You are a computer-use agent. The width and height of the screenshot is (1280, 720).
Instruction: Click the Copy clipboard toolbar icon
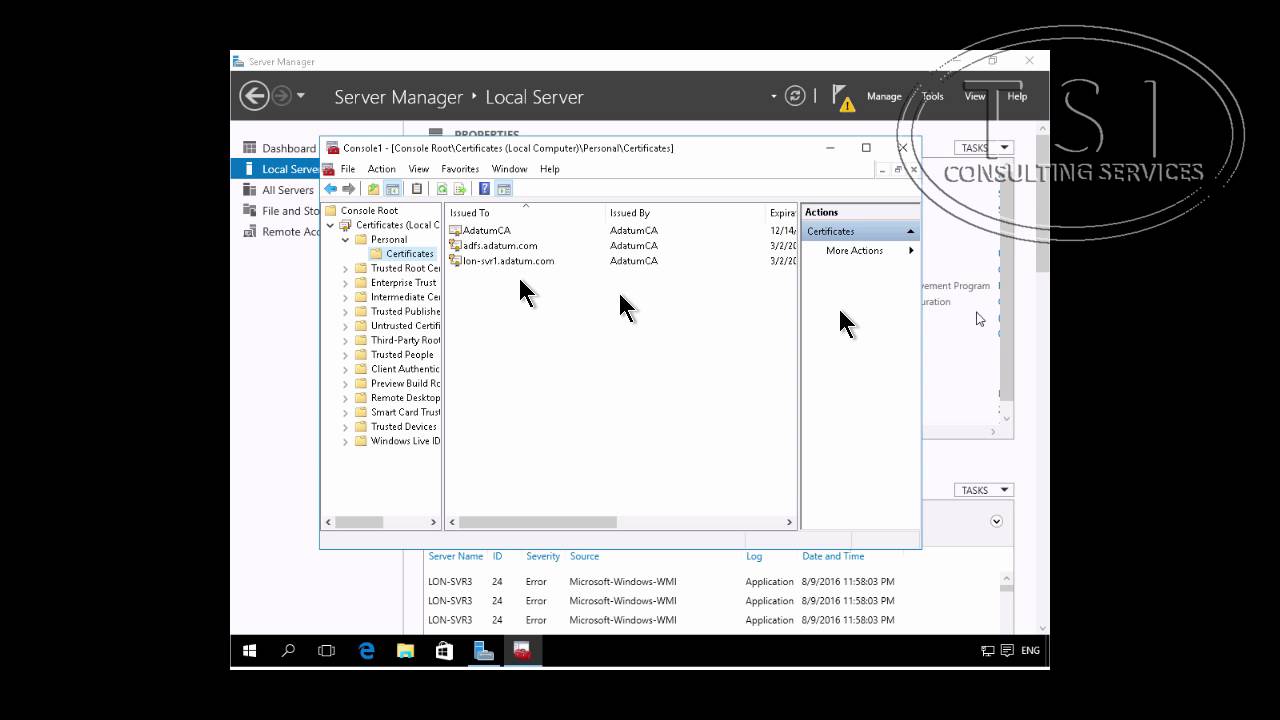click(x=417, y=189)
